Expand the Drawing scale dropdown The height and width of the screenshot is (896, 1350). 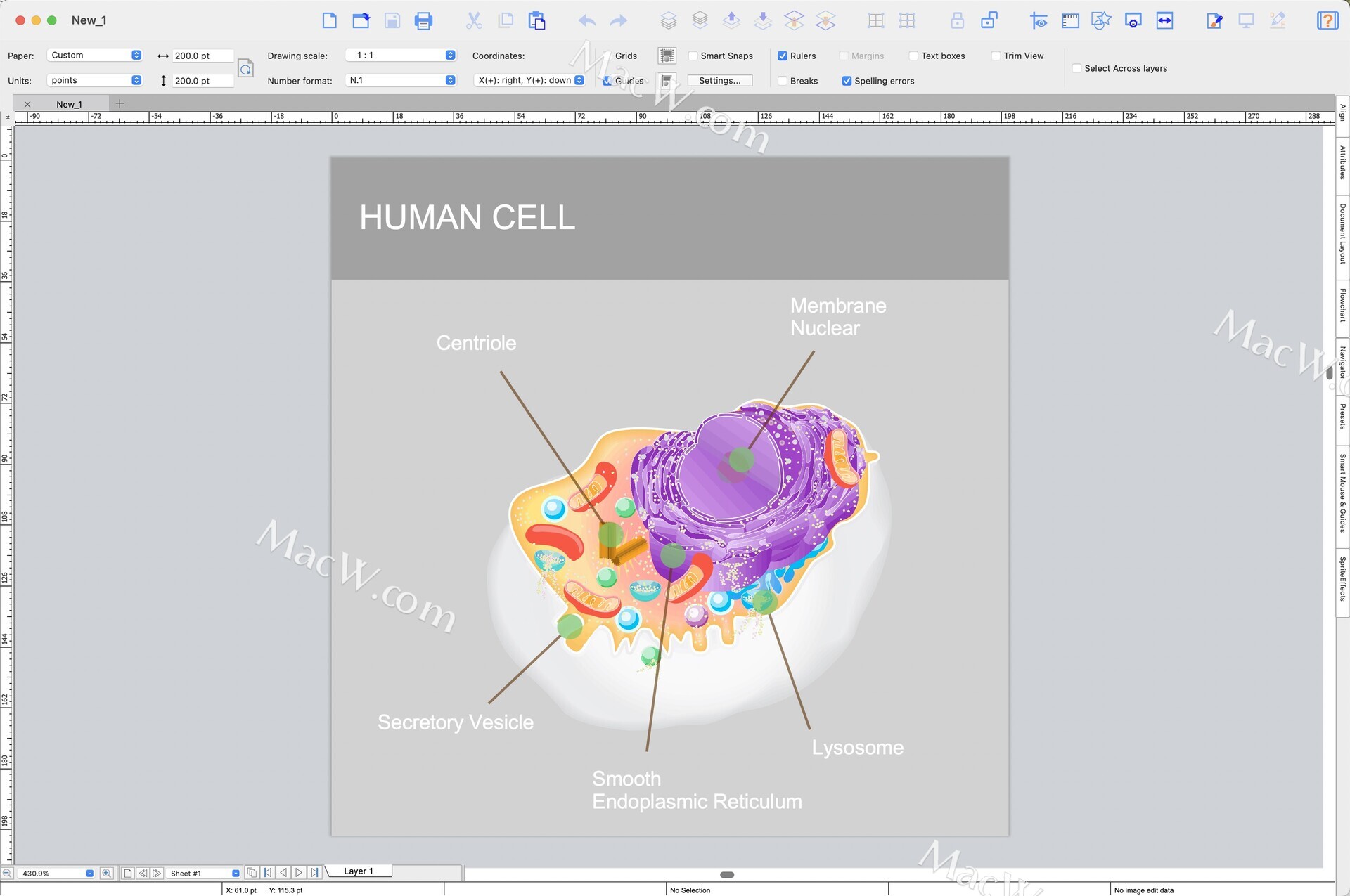(401, 55)
